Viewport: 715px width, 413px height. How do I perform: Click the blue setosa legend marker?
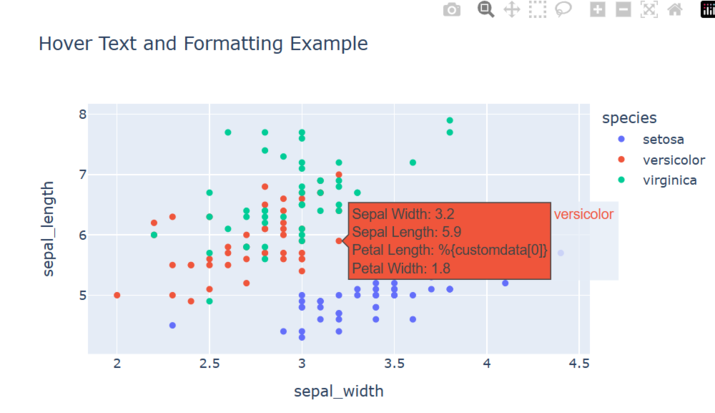[622, 139]
